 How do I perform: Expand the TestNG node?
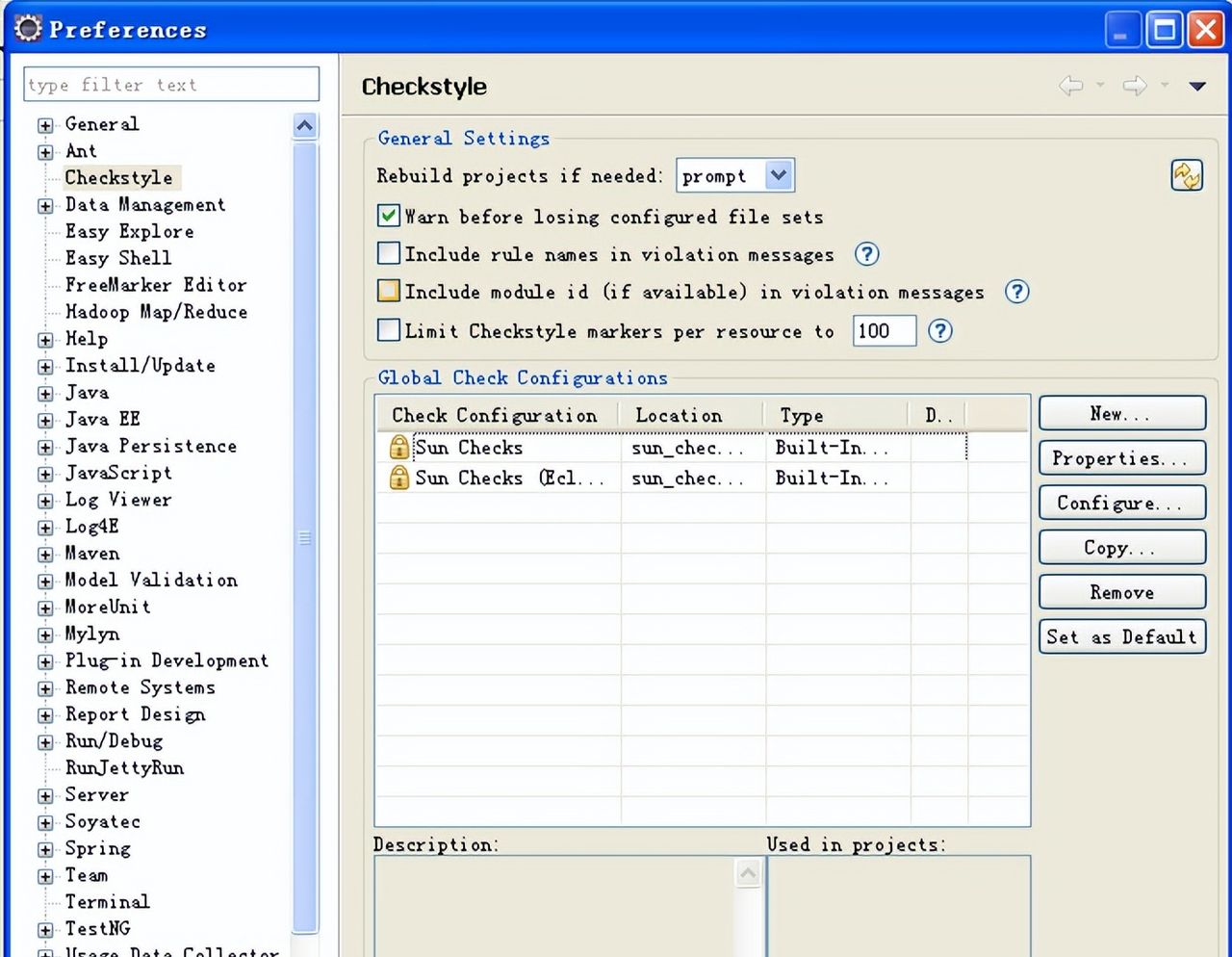tap(45, 930)
